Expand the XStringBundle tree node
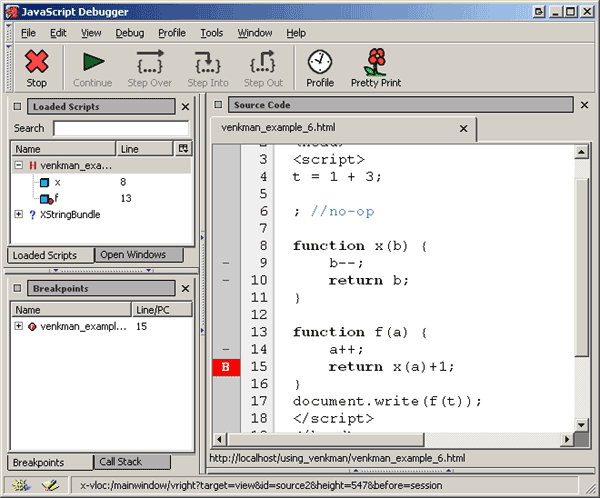Viewport: 600px width, 498px height. (x=18, y=214)
